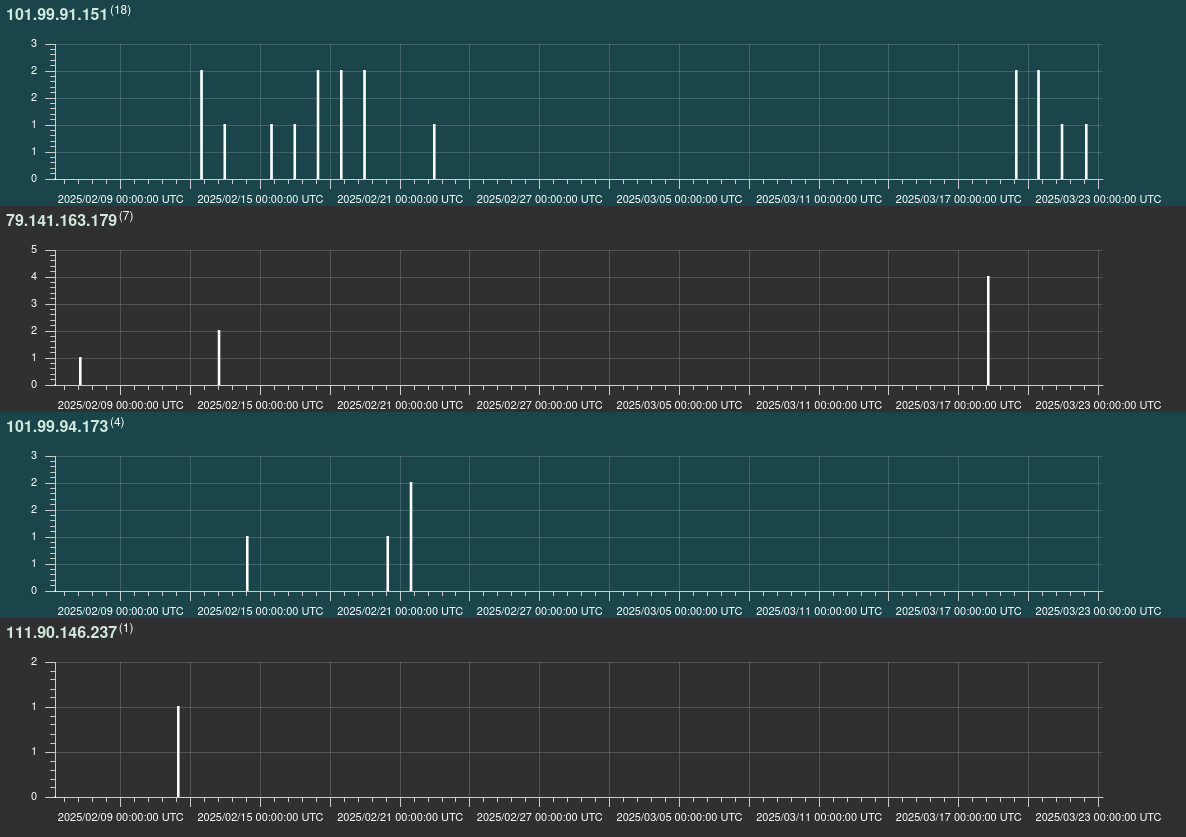The height and width of the screenshot is (837, 1186).
Task: Click the 2025/02/27 label under second chart
Action: (539, 405)
